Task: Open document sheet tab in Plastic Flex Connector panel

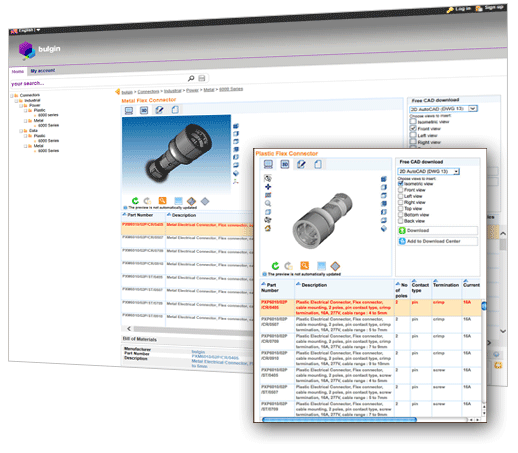Action: pos(318,164)
